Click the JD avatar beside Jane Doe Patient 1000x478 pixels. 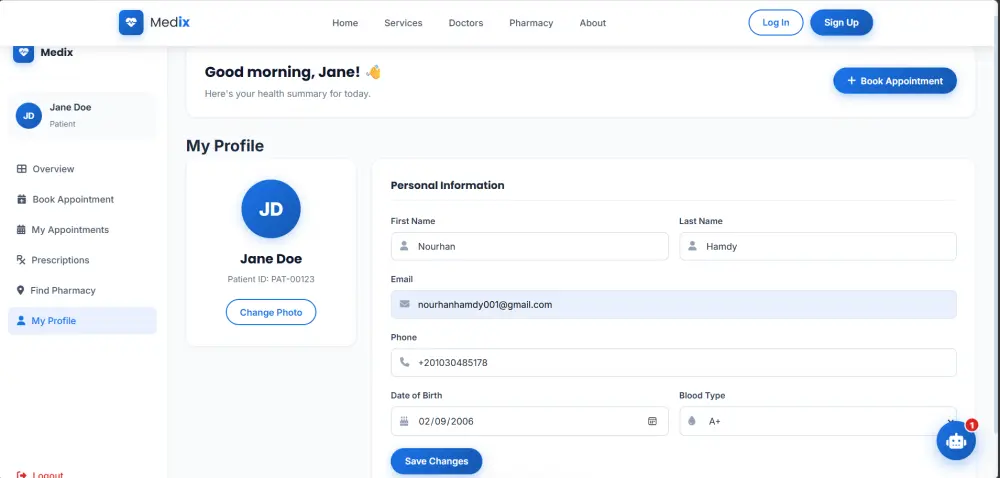click(29, 116)
